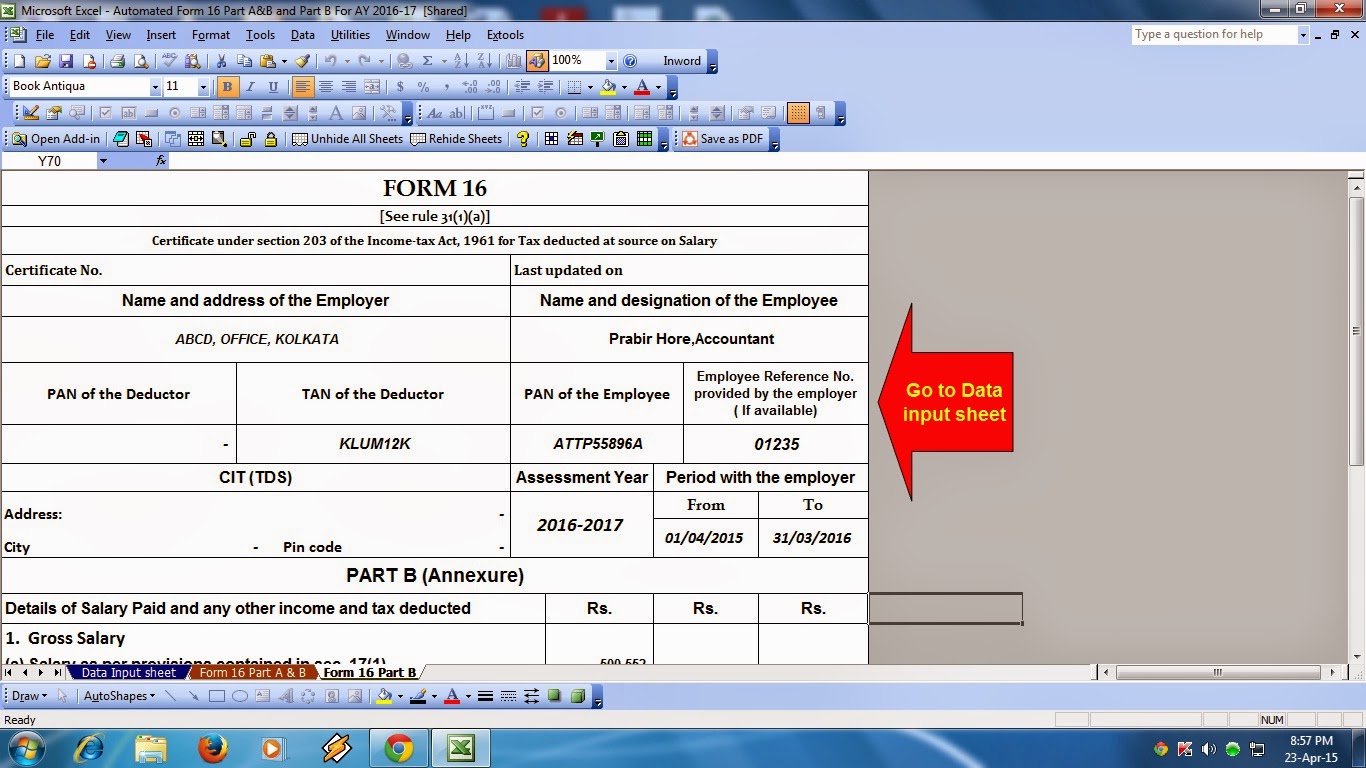
Task: Select the Oval drawing tool
Action: (x=240, y=696)
